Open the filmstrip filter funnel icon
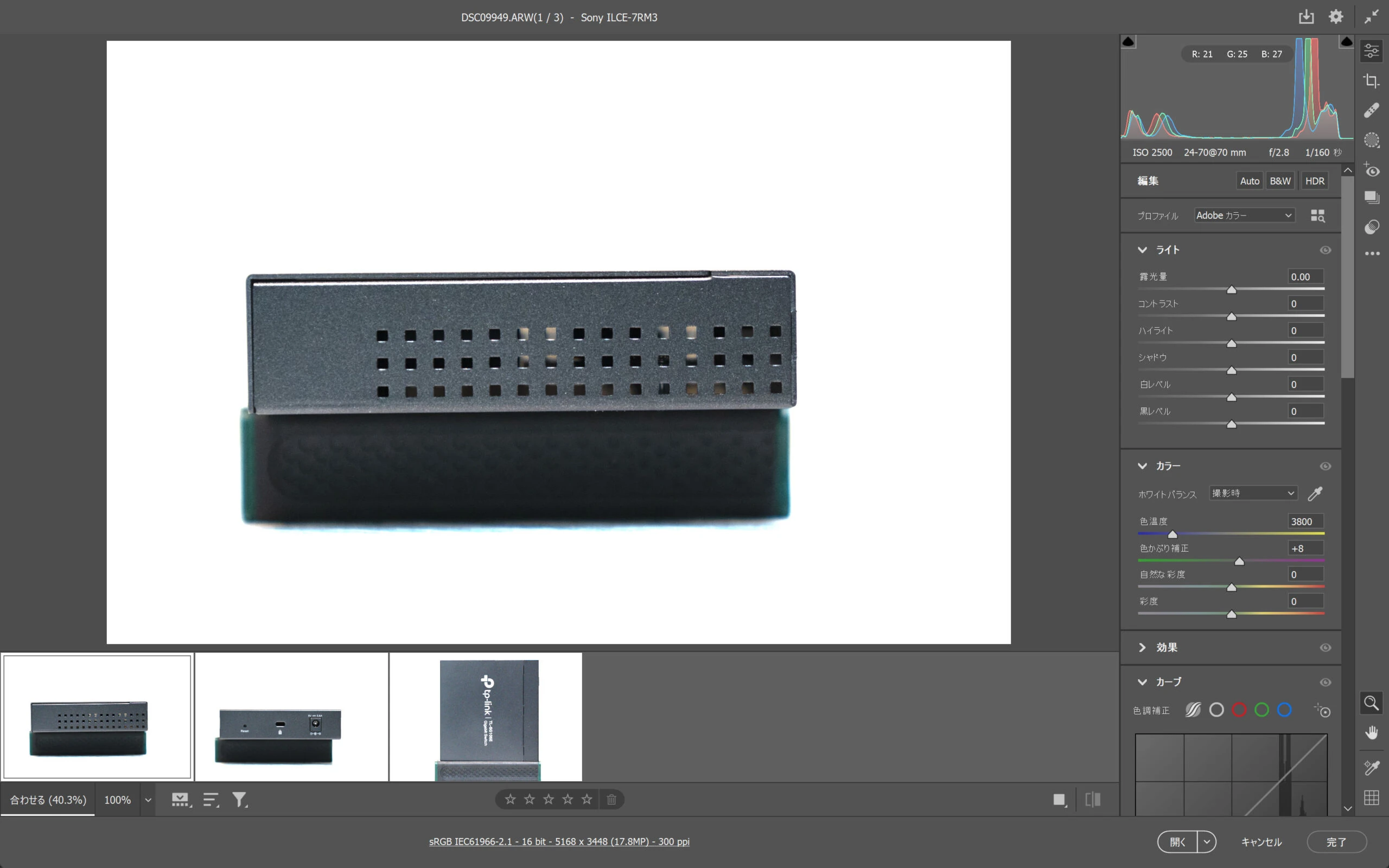1389x868 pixels. pos(239,799)
